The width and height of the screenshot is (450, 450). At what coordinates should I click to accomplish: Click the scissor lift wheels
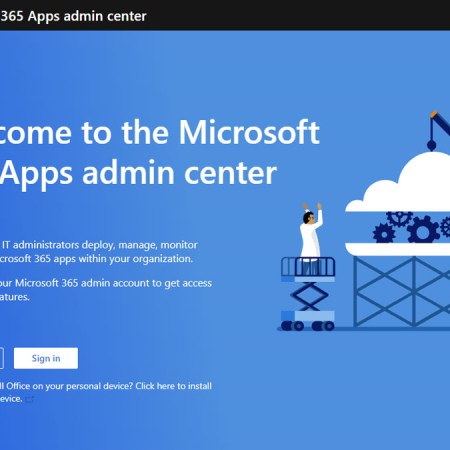[x=307, y=326]
